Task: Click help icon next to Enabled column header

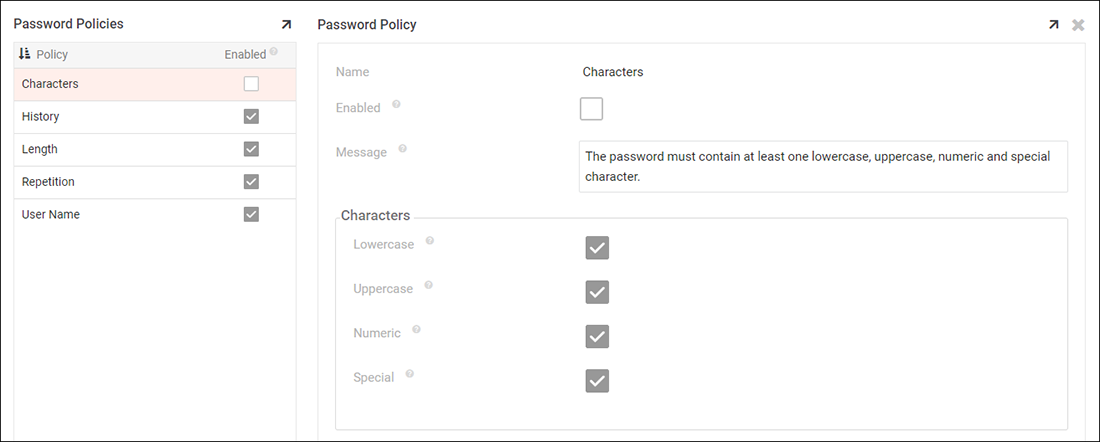Action: [x=273, y=52]
